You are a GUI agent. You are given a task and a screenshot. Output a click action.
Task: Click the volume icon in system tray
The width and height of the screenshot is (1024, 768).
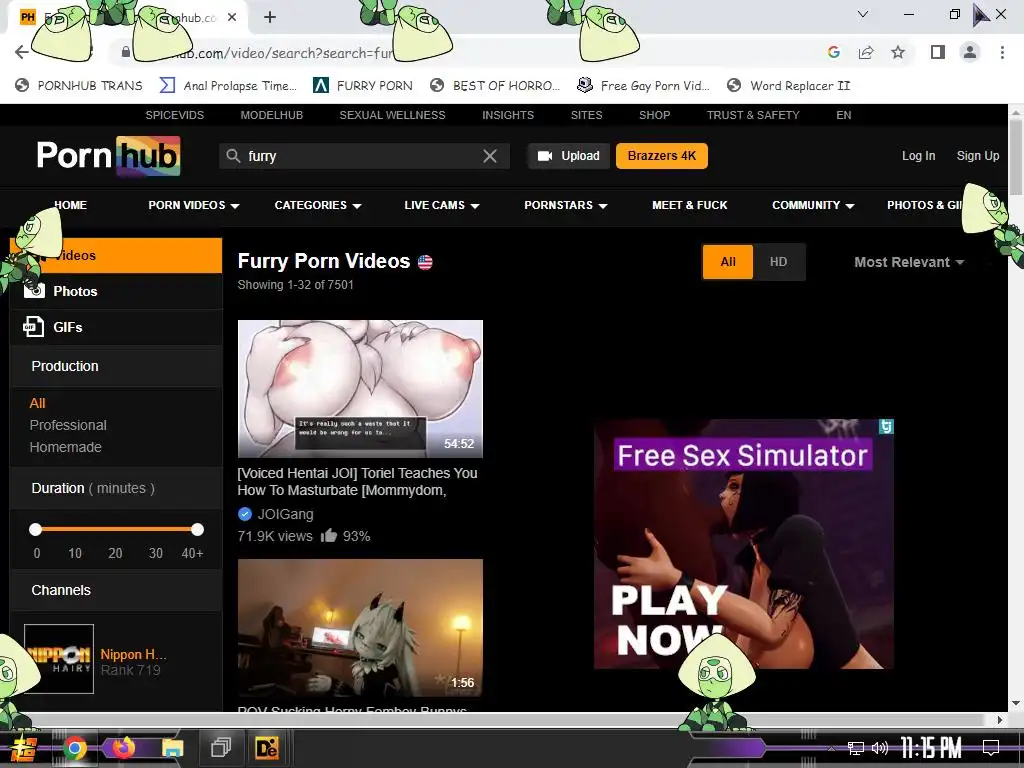879,748
